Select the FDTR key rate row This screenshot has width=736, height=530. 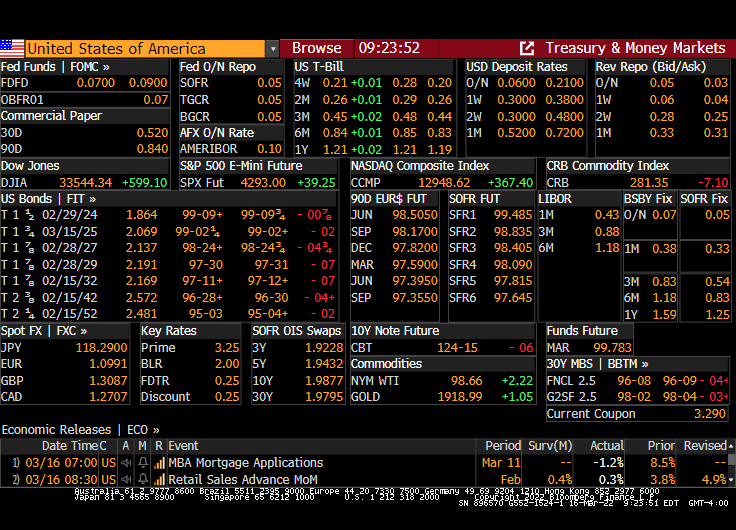(x=191, y=381)
